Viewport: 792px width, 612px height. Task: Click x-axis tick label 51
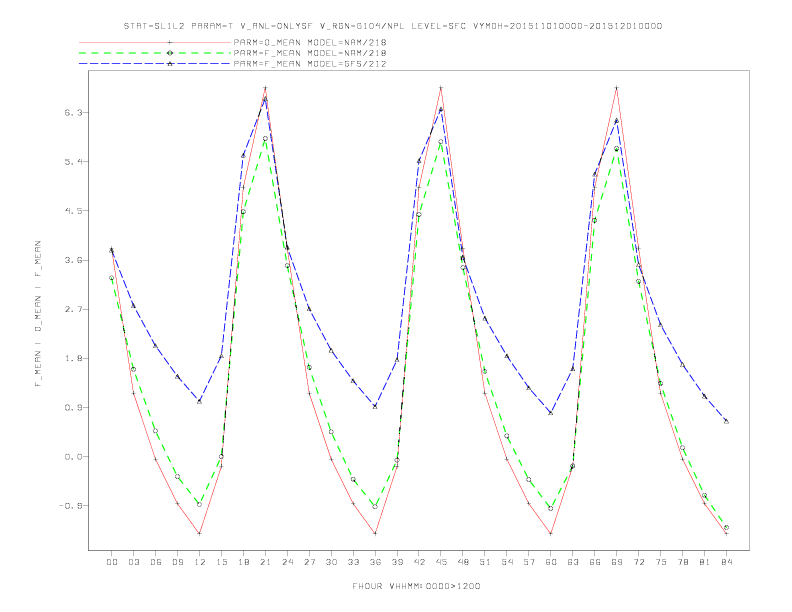click(x=485, y=562)
